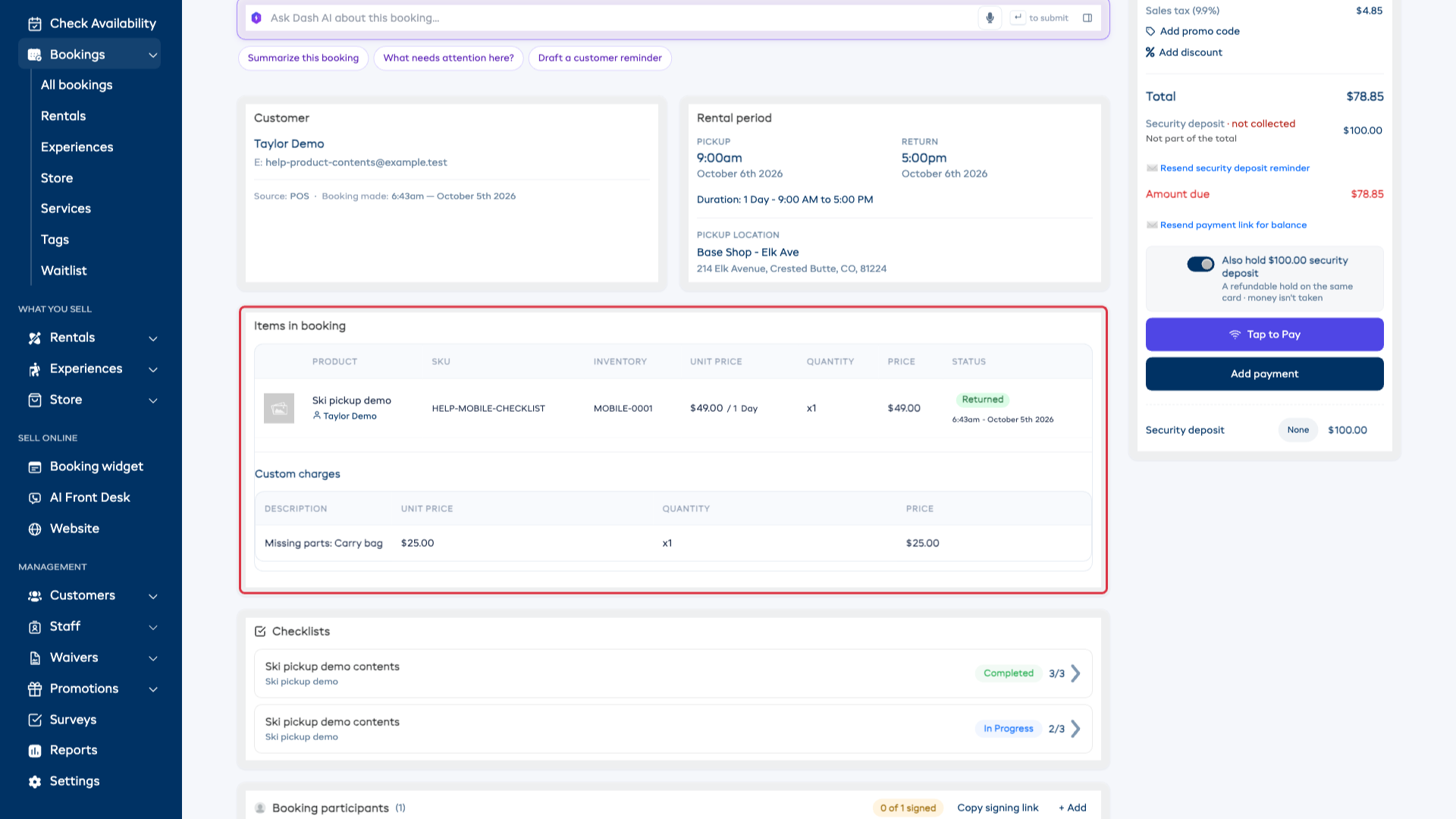Screen dimensions: 1456x819
Task: Disable the hold $100.00 security deposit toggle
Action: point(1200,264)
